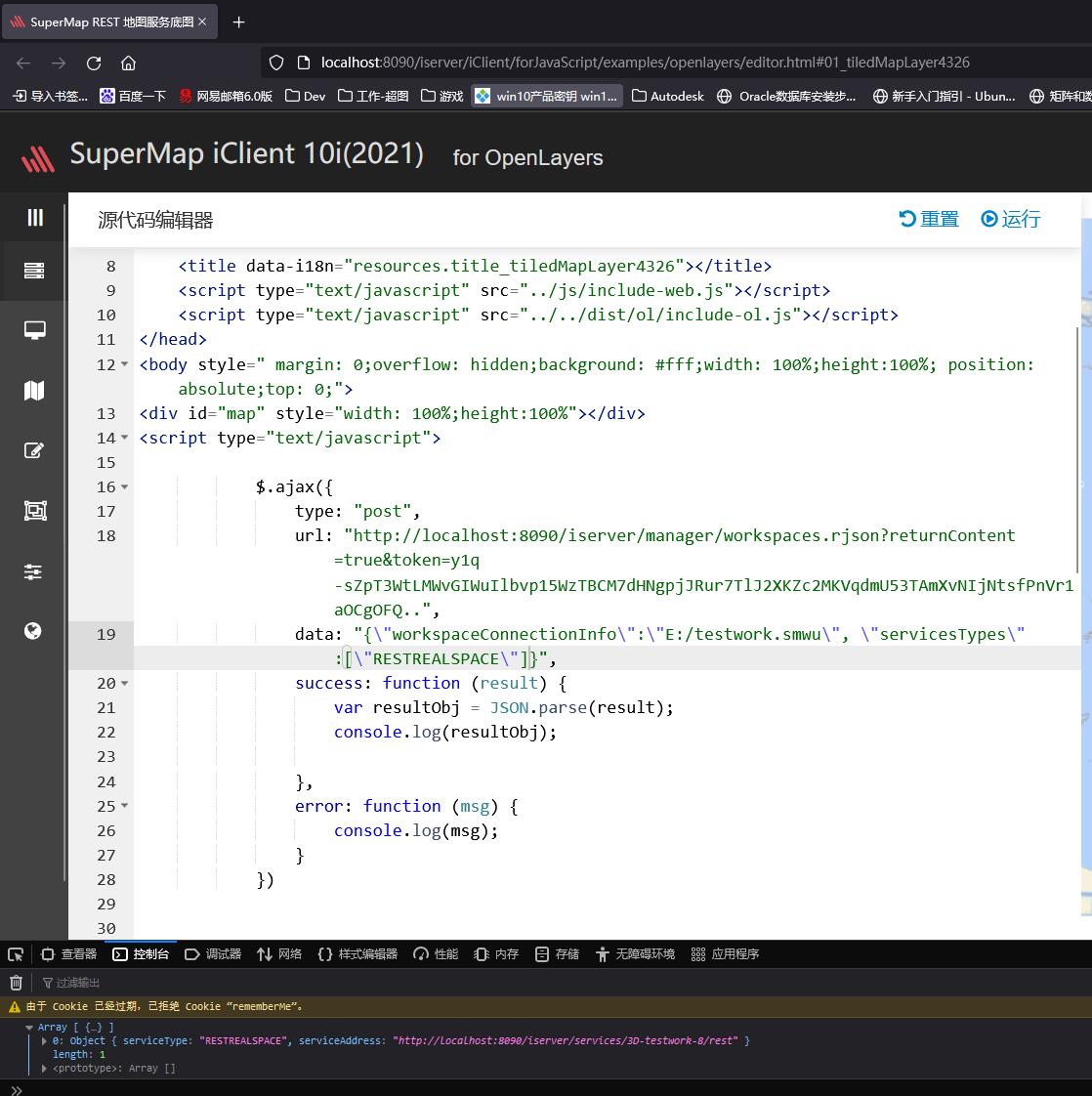Open the 新手入门指引 - Ubun bookmark
Image resolution: width=1092 pixels, height=1096 pixels.
[x=945, y=96]
